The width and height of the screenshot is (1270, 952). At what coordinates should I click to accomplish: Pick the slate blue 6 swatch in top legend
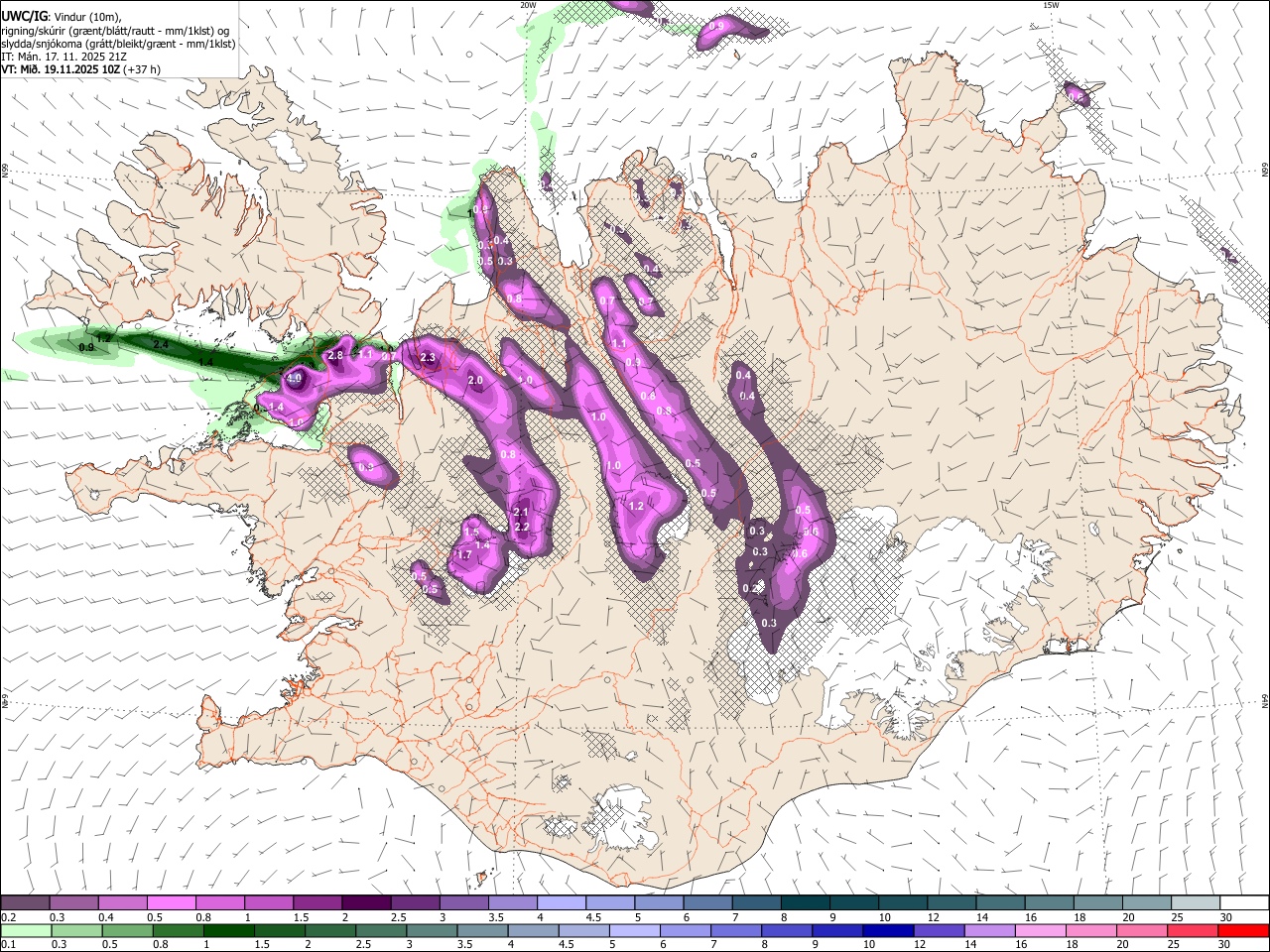pos(706,903)
